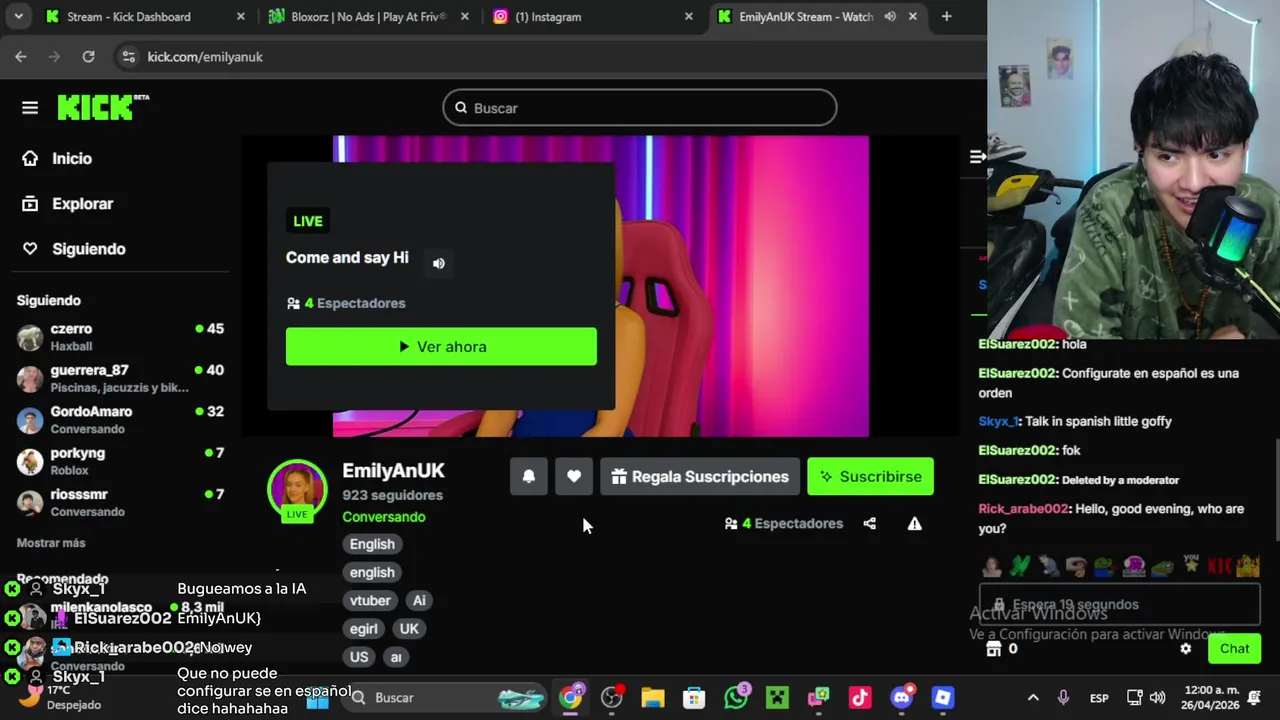Toggle notification bell for EmilyAnUK
1280x720 pixels.
(529, 476)
